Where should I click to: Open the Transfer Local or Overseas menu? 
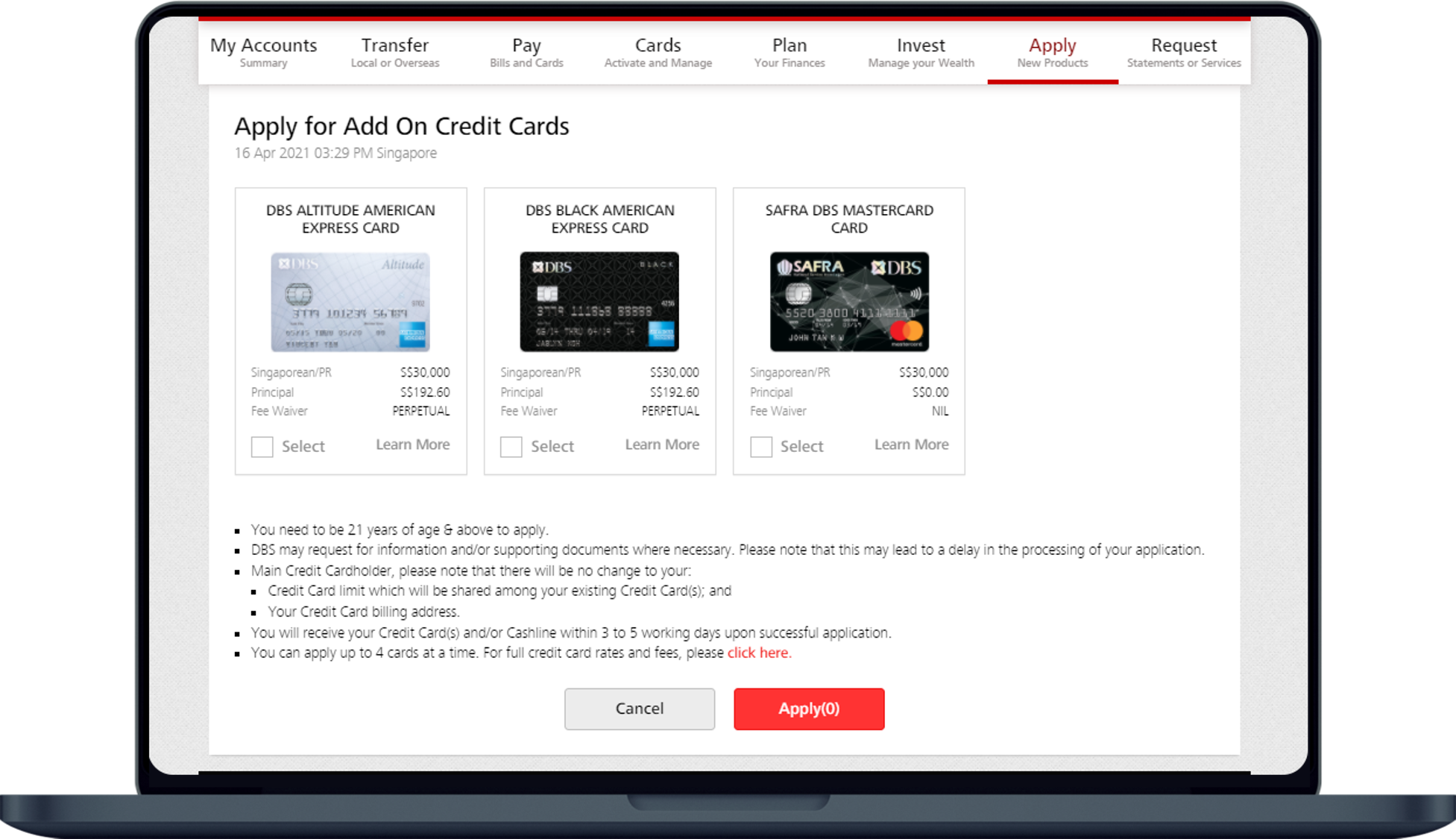(395, 52)
